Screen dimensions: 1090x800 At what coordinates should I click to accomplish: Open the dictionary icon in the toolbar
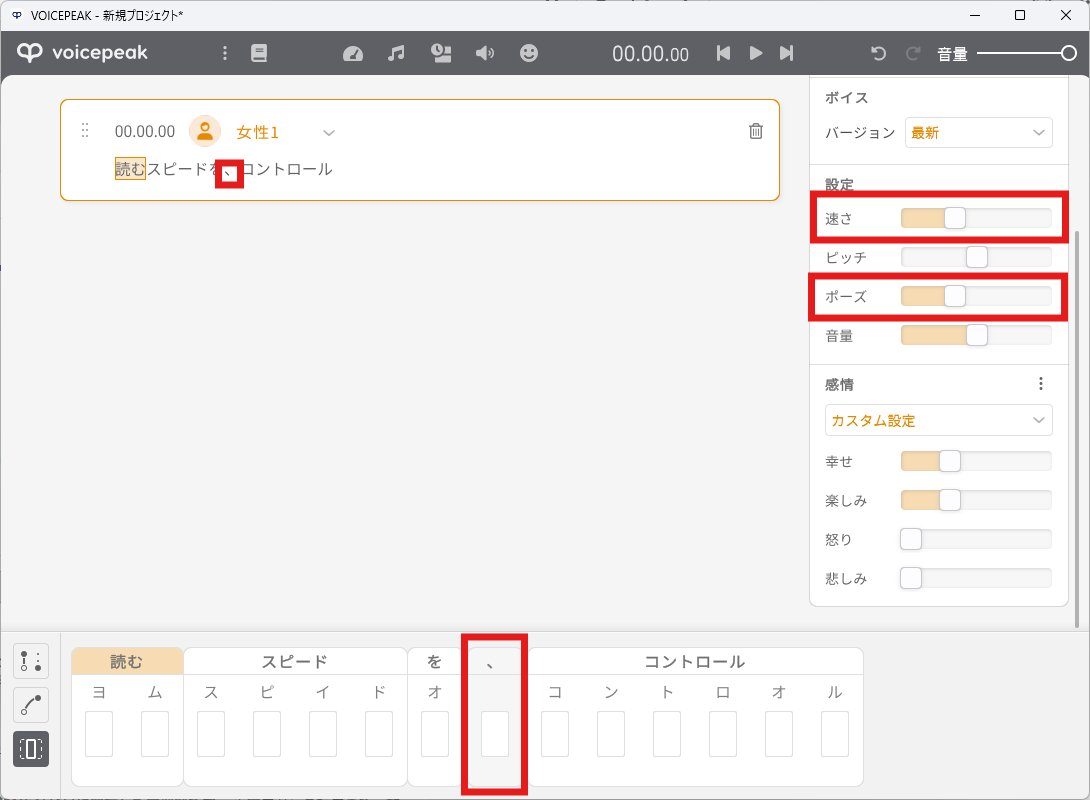pyautogui.click(x=259, y=54)
